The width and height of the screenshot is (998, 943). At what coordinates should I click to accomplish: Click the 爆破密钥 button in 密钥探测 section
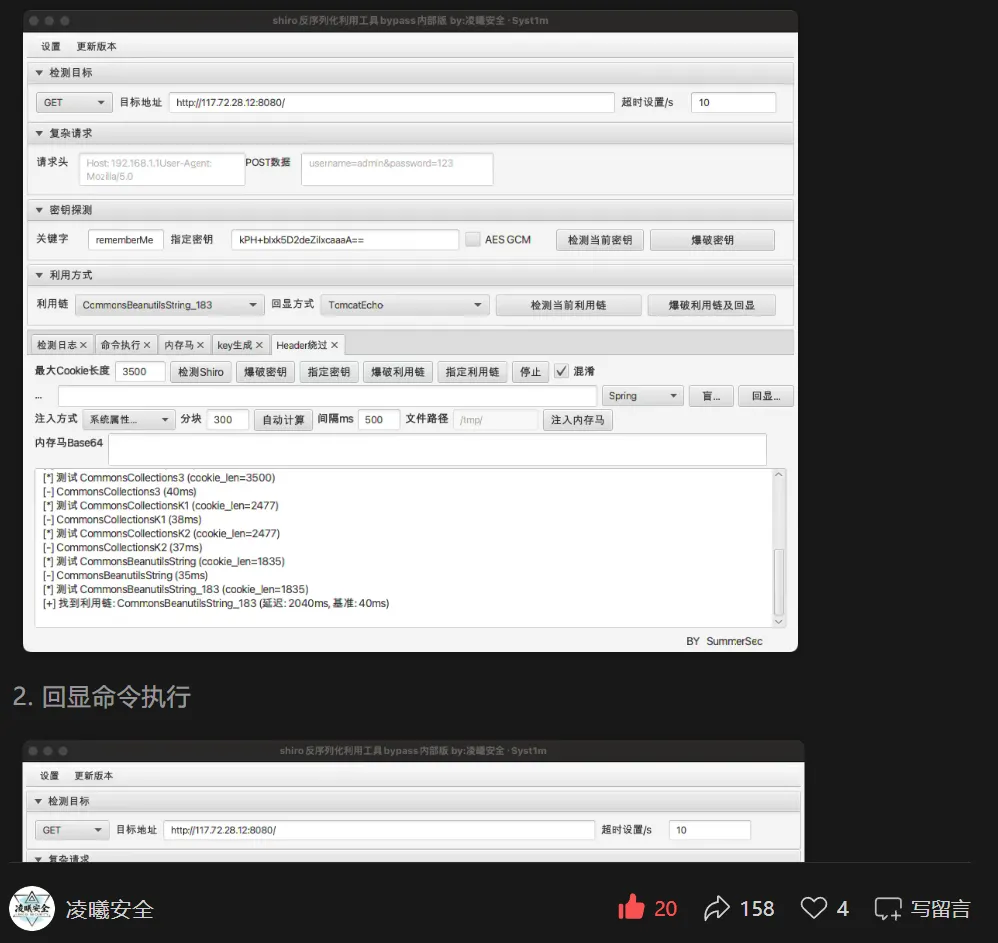pyautogui.click(x=712, y=240)
